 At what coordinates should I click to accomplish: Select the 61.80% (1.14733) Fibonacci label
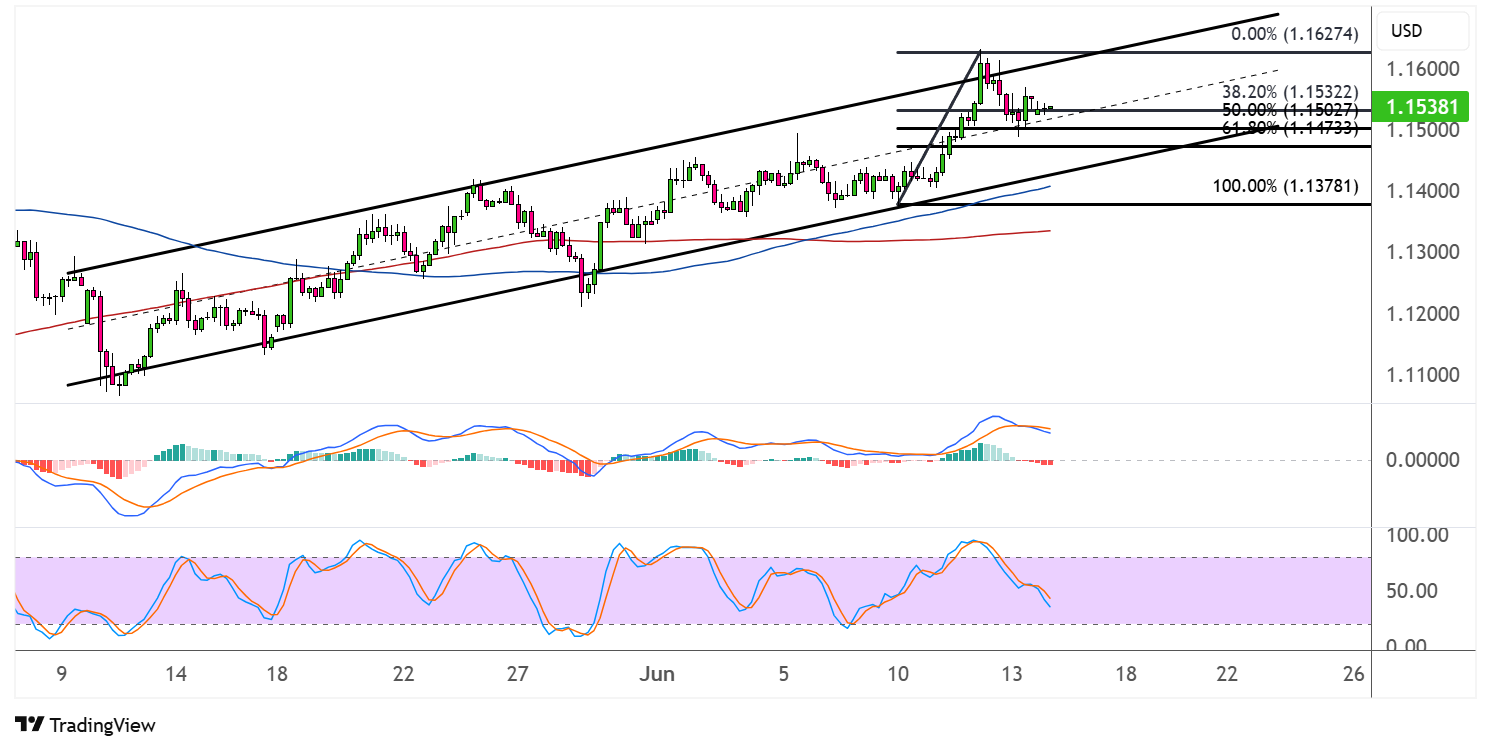tap(1290, 127)
